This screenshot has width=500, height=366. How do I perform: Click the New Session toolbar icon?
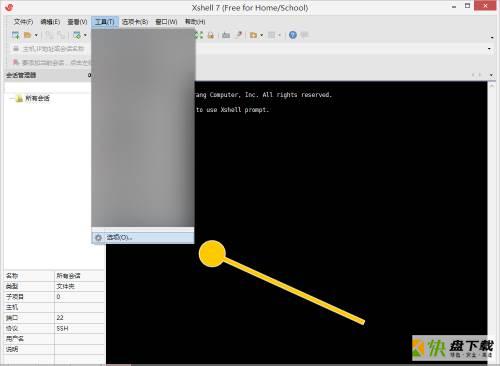pyautogui.click(x=15, y=35)
